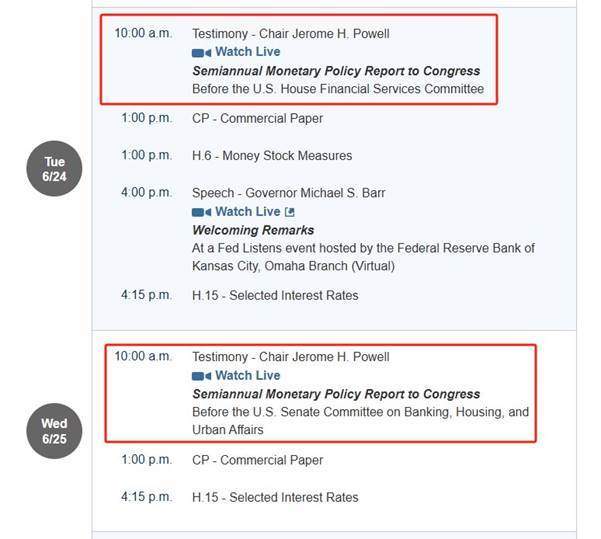Click the Speech - Governor Michael S. Barr heading

[x=288, y=192]
